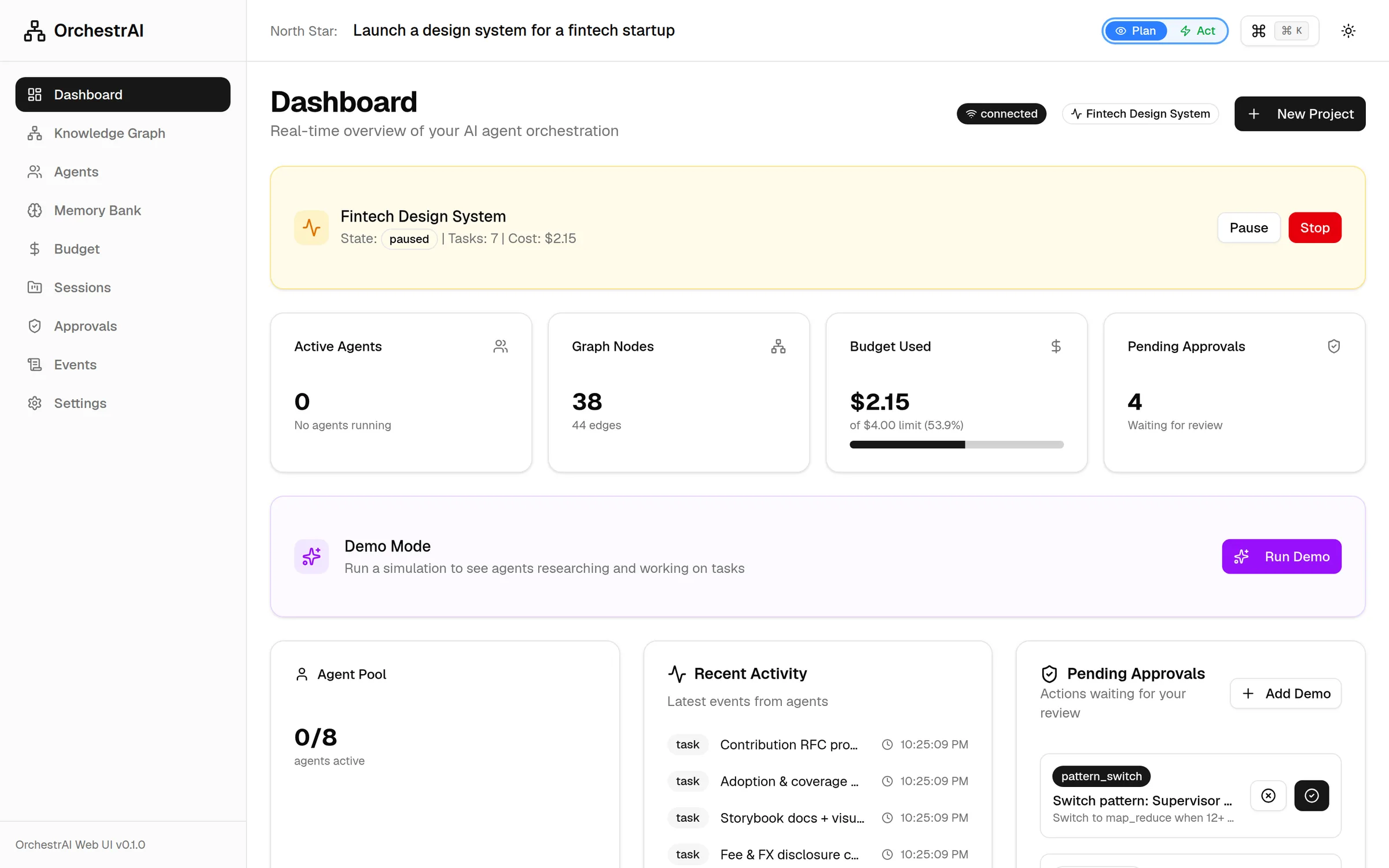Image resolution: width=1389 pixels, height=868 pixels.
Task: Click the Demo Mode sparkles icon
Action: tap(311, 556)
